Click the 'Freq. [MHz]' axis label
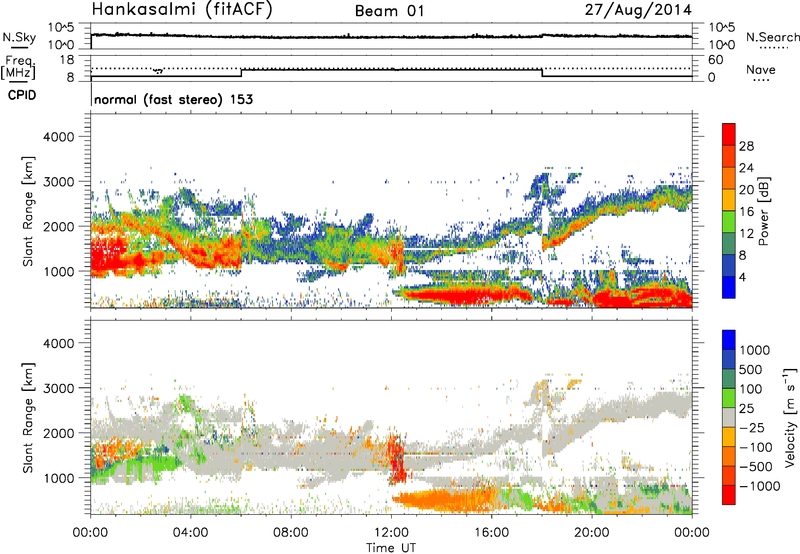Viewport: 800px width, 554px height. pos(18,68)
